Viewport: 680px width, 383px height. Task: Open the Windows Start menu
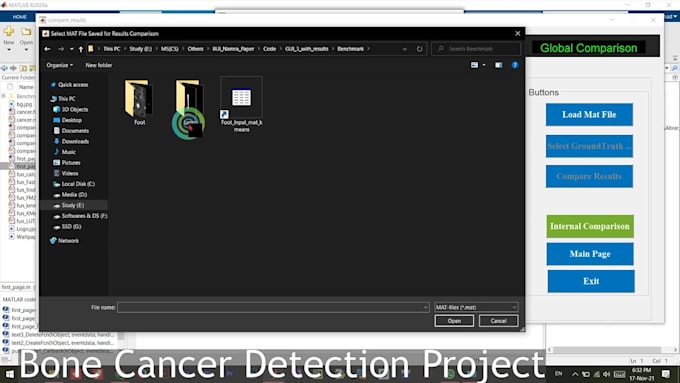(x=9, y=374)
